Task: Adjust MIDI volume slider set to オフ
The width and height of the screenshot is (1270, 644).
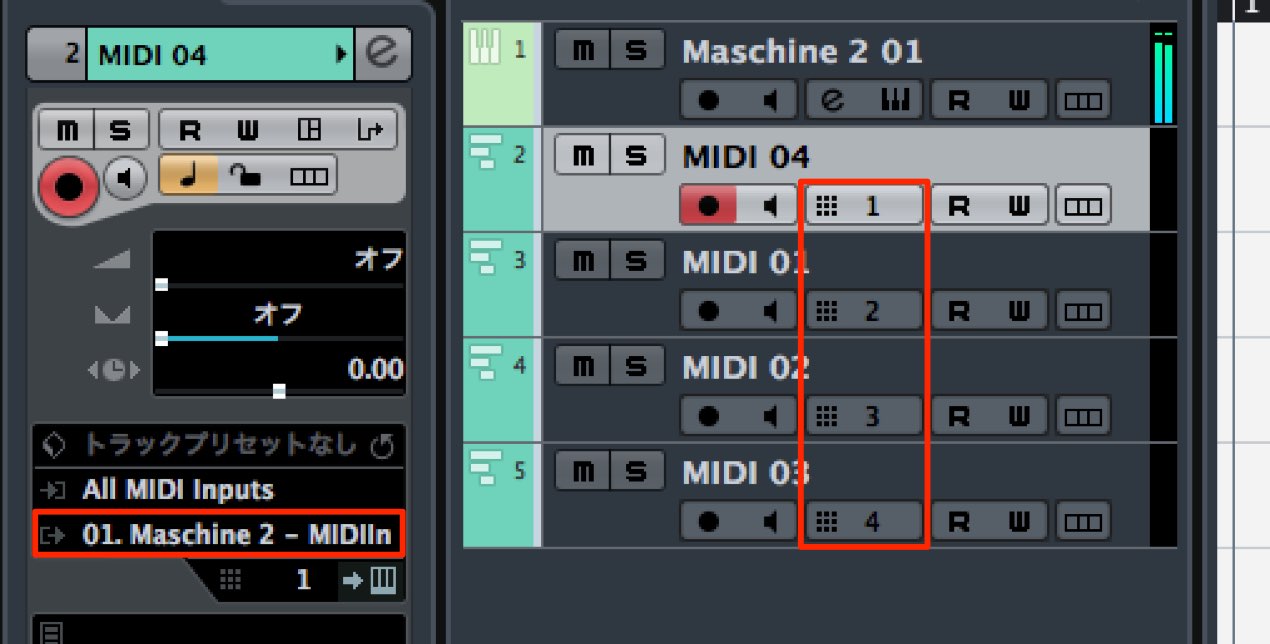Action: pos(278,260)
